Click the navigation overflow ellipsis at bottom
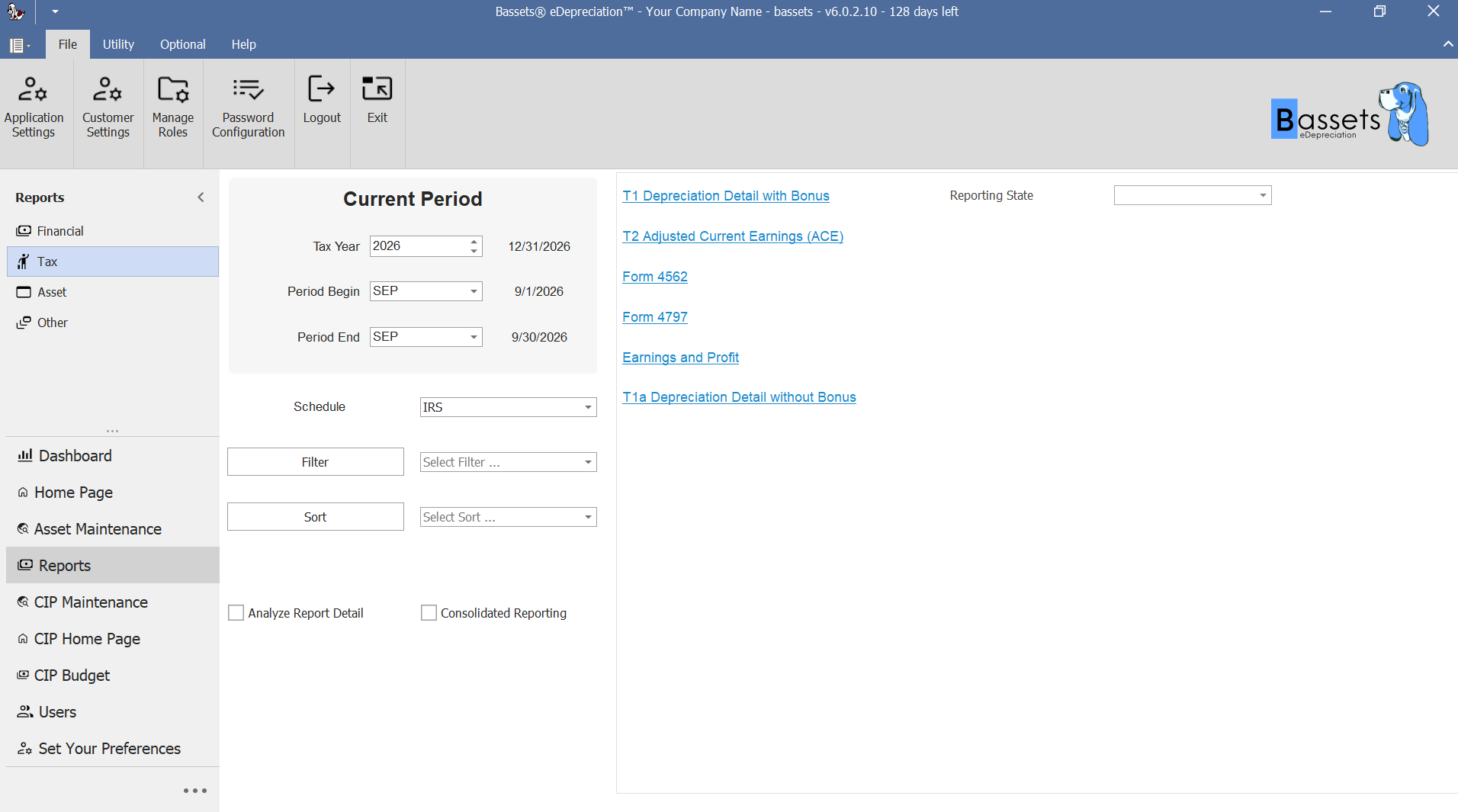The width and height of the screenshot is (1458, 812). tap(195, 791)
